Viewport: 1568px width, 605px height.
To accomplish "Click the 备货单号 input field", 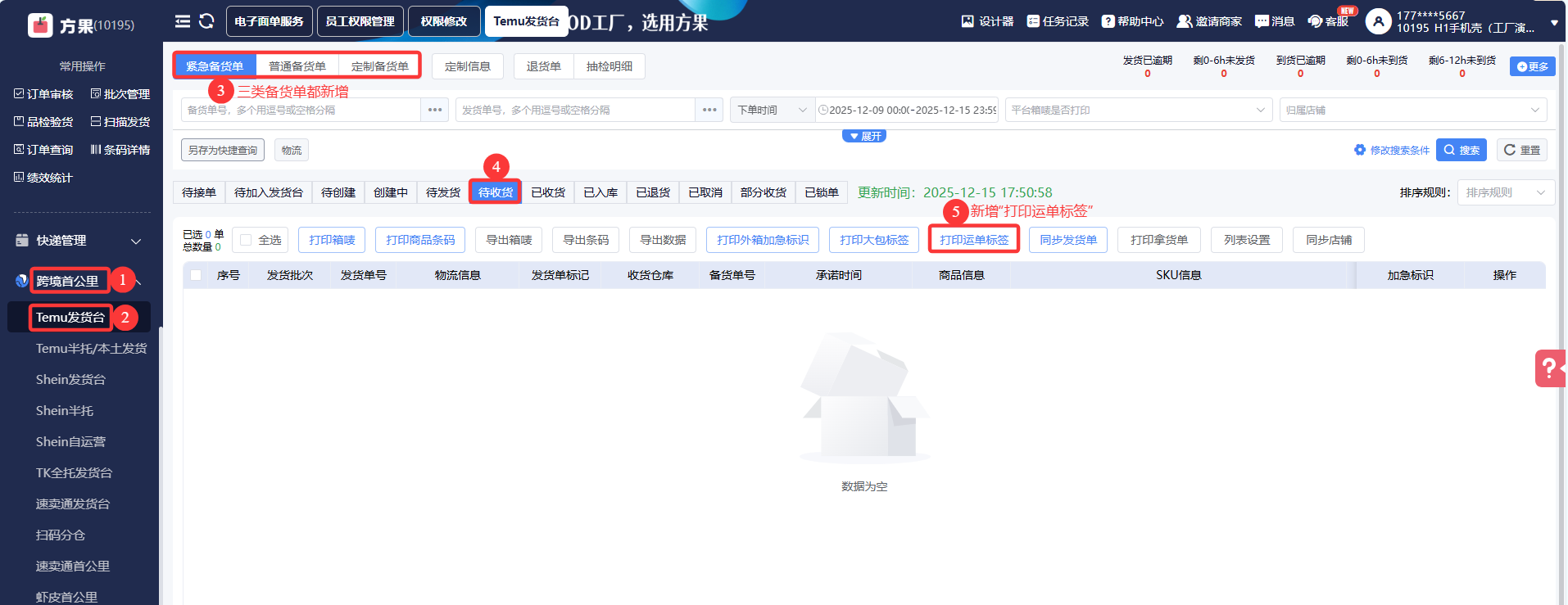I will pyautogui.click(x=301, y=110).
